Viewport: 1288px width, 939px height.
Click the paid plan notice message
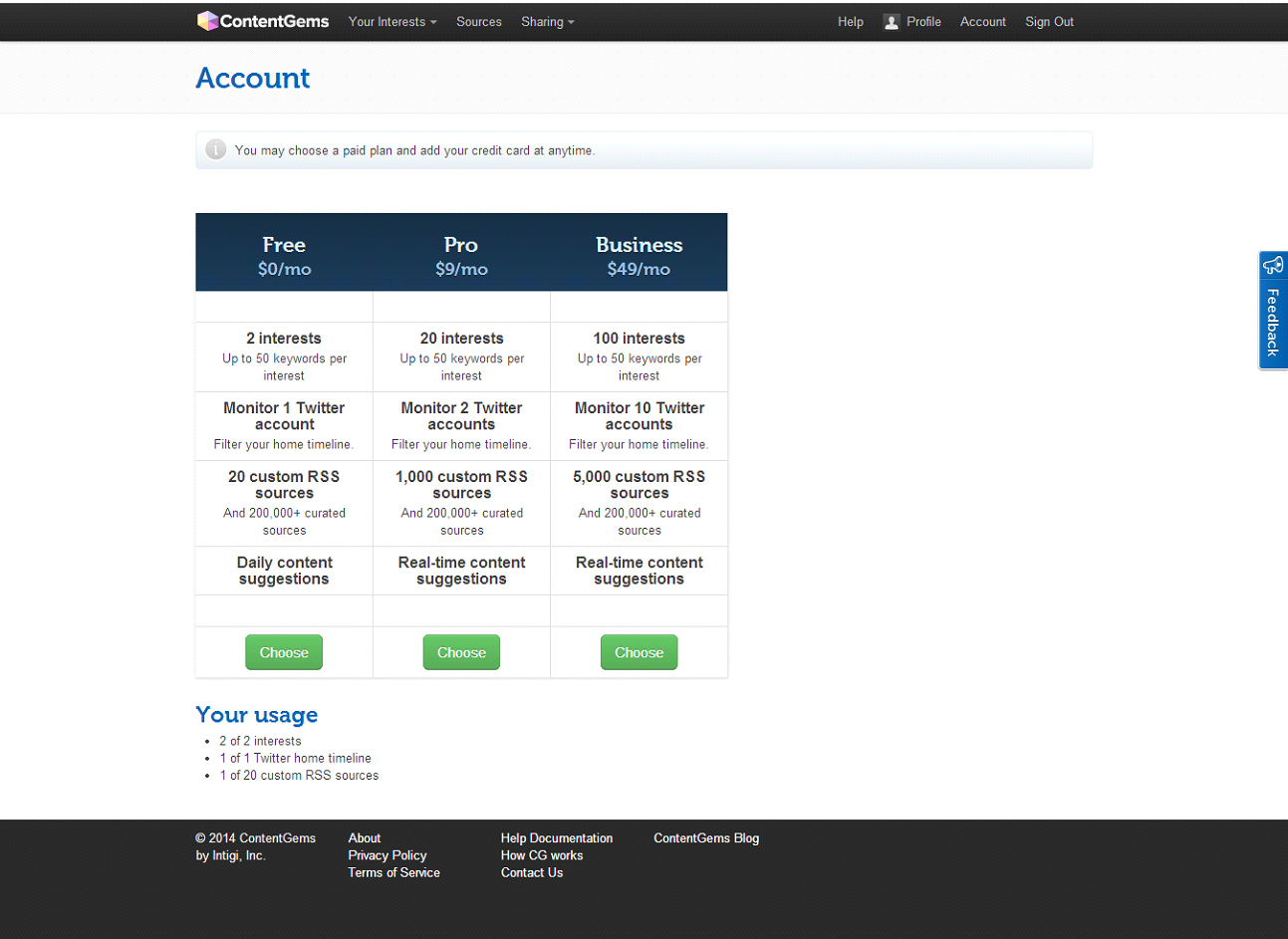pyautogui.click(x=414, y=150)
